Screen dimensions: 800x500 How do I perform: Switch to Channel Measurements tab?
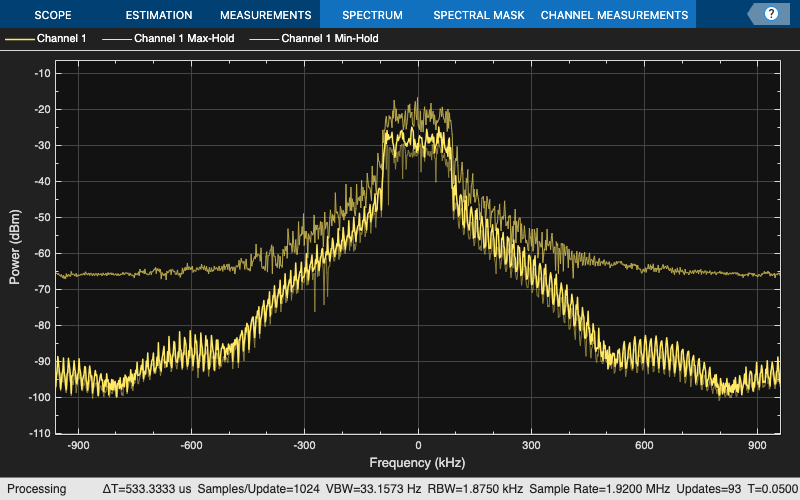(x=614, y=15)
